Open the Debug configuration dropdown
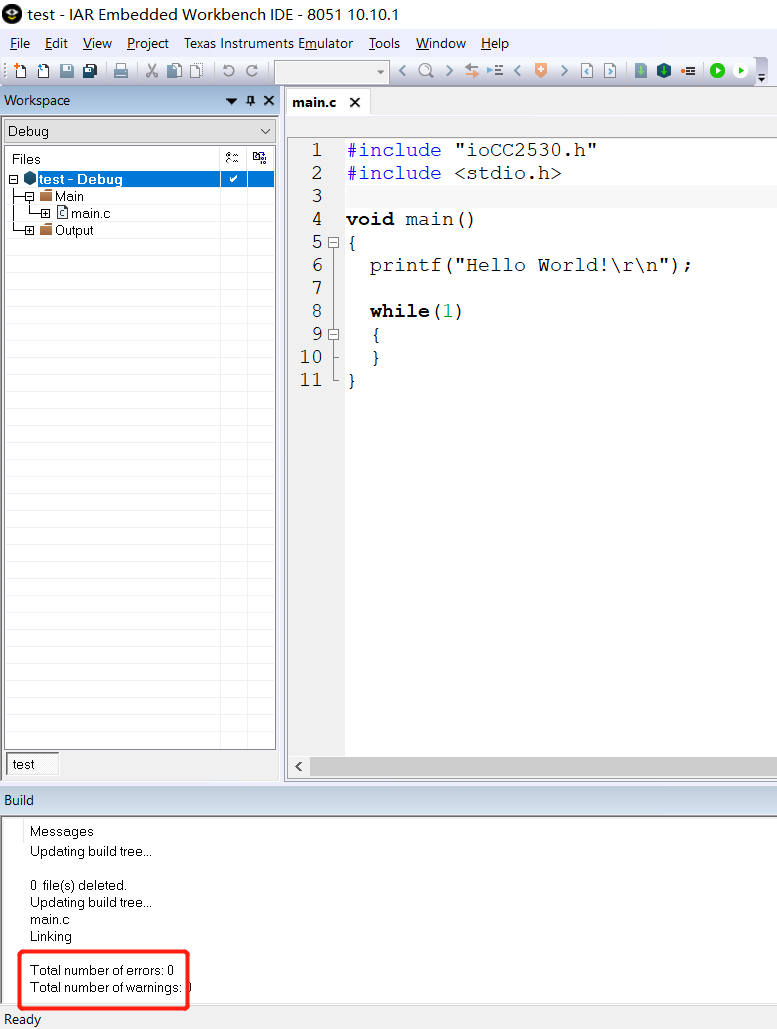The height and width of the screenshot is (1029, 777). point(140,131)
